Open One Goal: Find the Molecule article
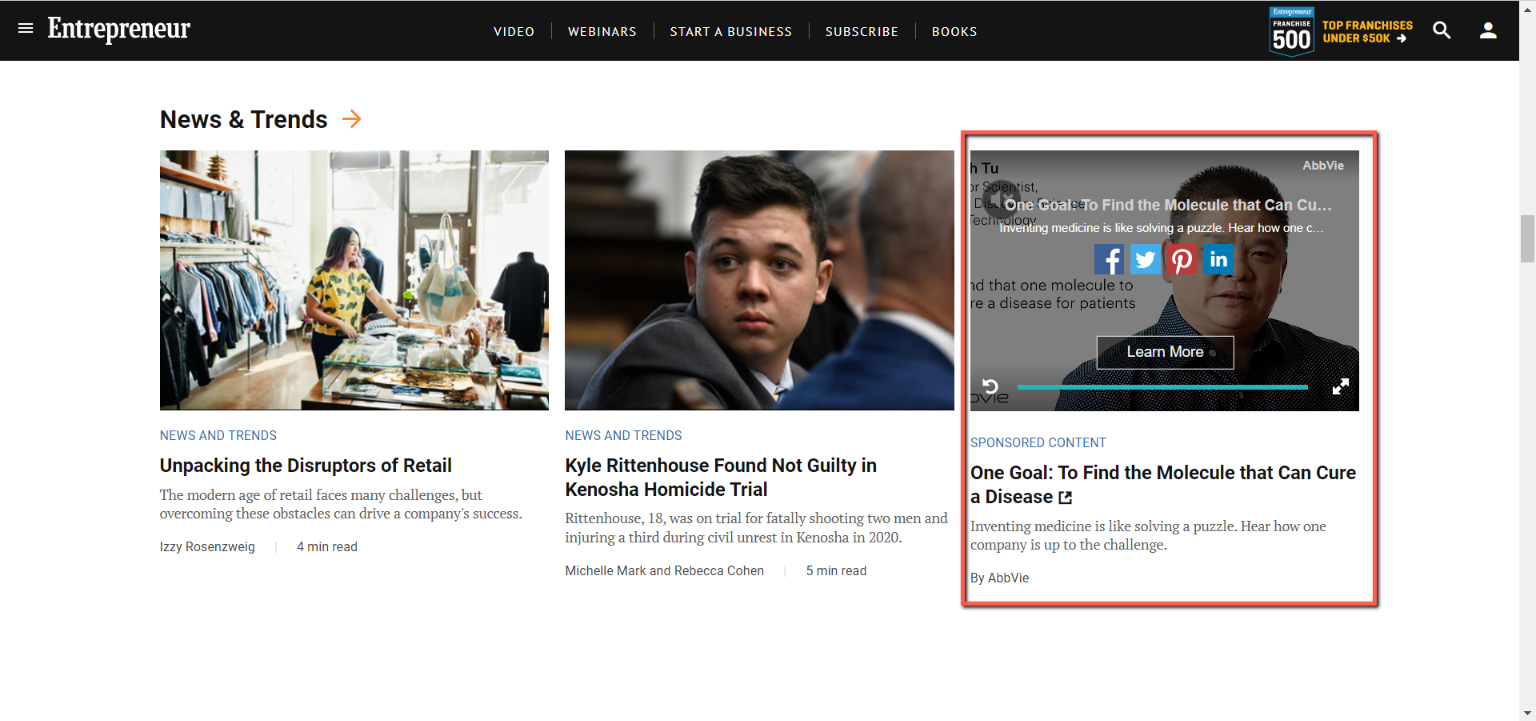Image resolution: width=1536 pixels, height=721 pixels. (1163, 485)
